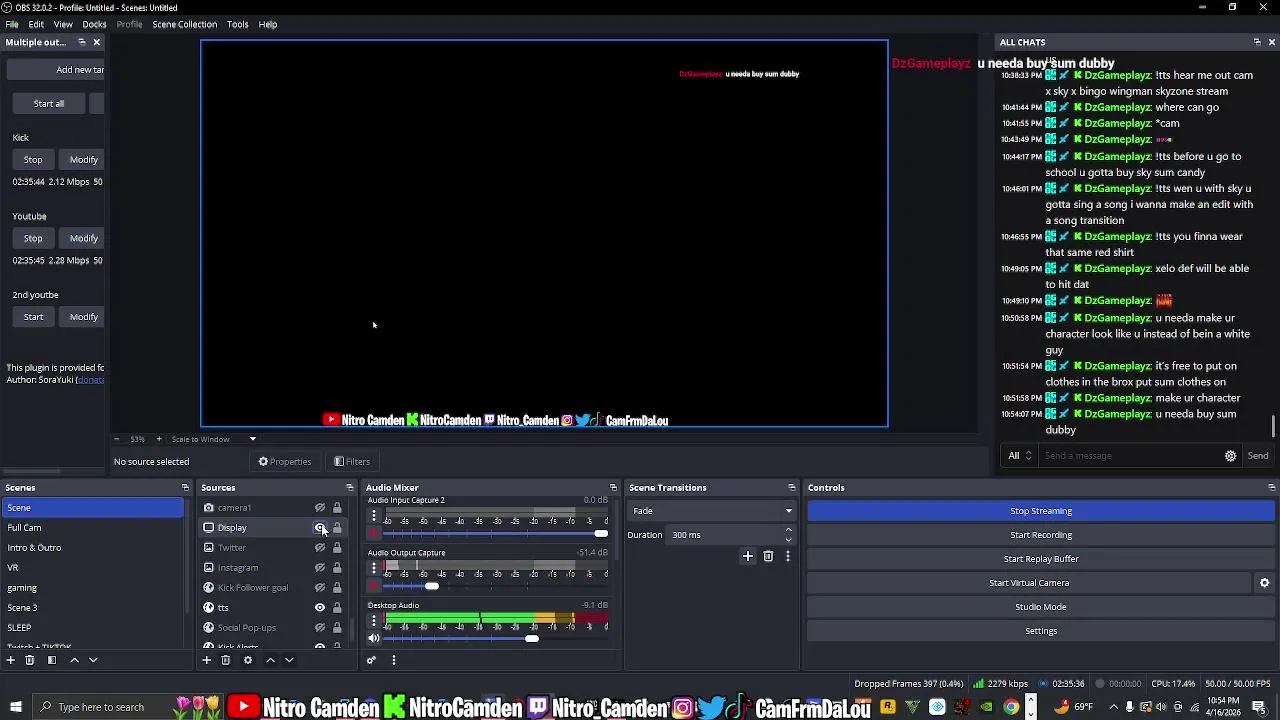Mute Desktop Audio speaker icon

(x=374, y=639)
